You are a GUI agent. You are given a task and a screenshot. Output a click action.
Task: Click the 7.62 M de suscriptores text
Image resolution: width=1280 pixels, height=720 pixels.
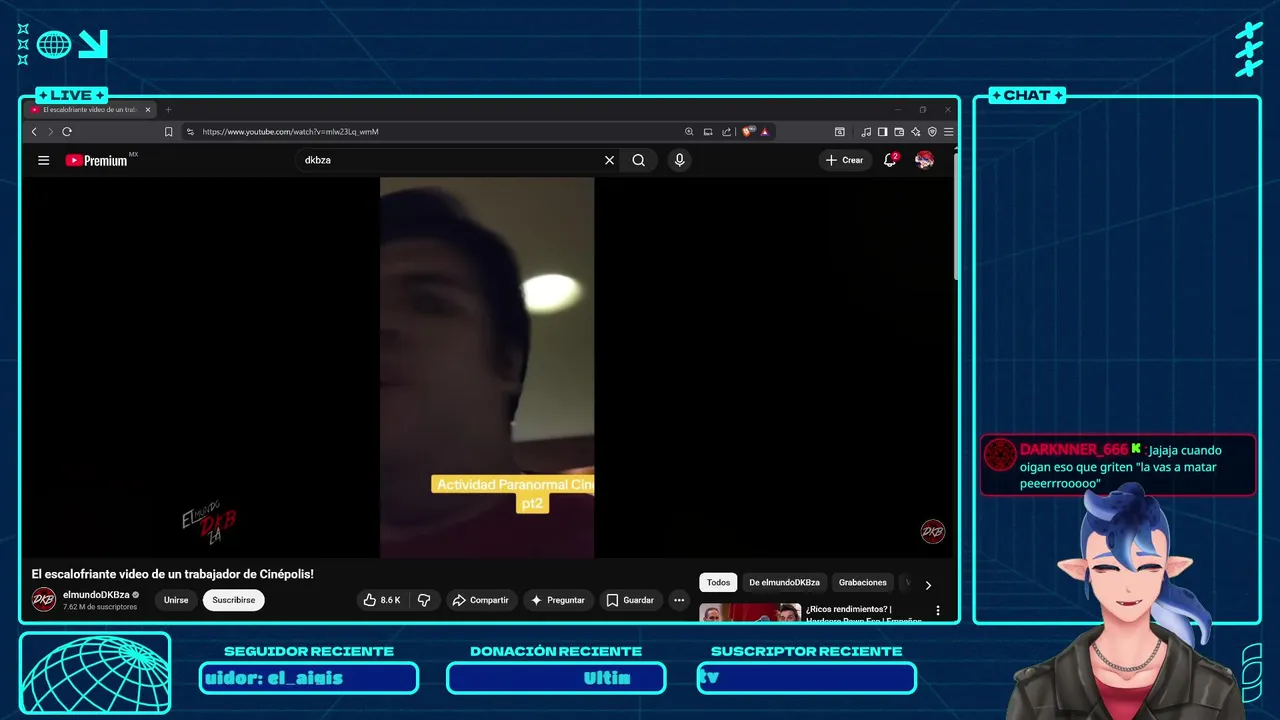pos(100,607)
